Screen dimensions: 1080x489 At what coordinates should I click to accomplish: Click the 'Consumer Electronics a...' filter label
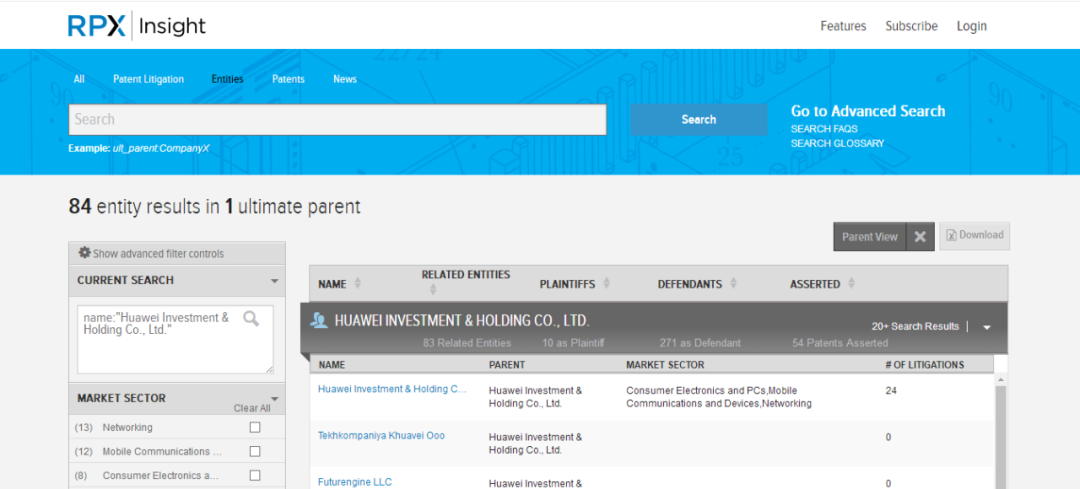160,476
